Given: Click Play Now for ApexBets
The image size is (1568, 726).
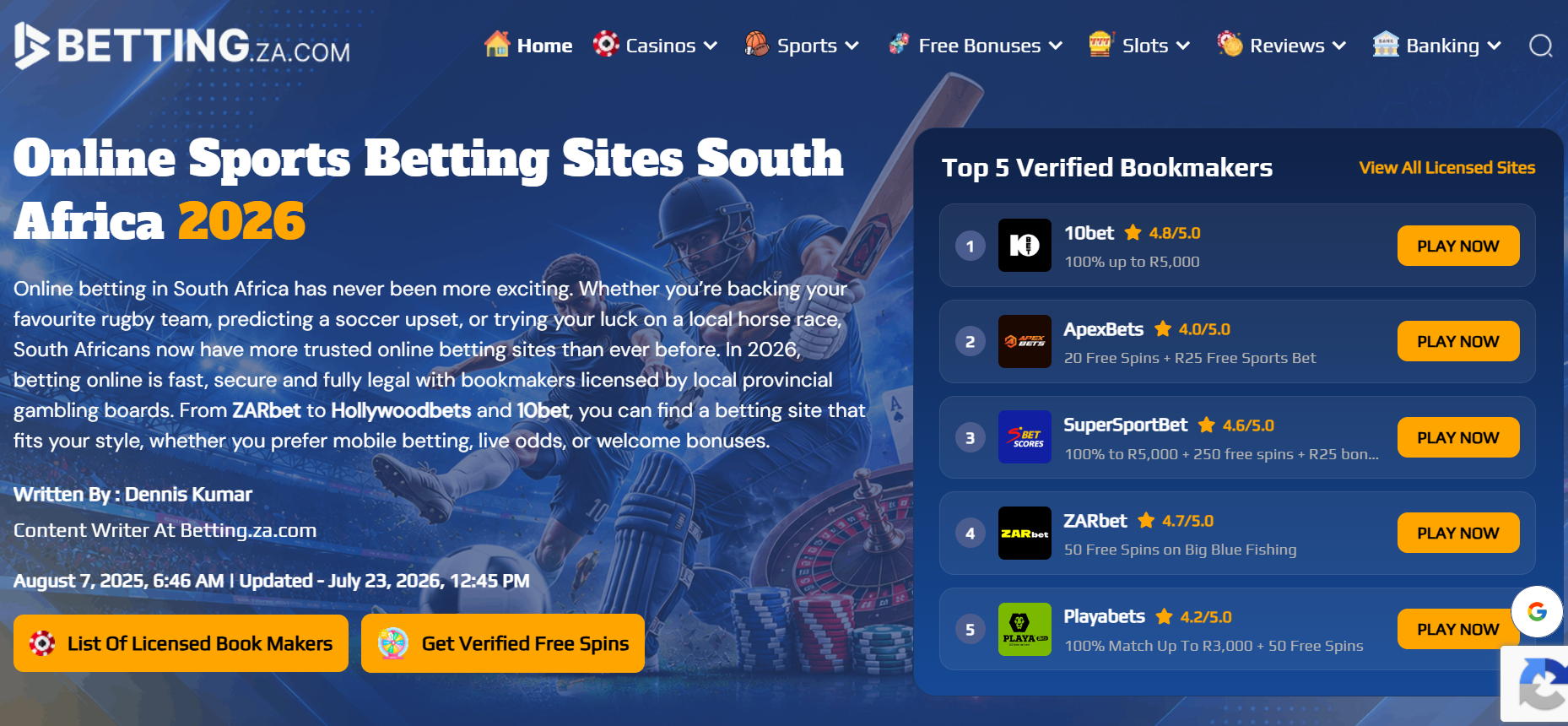Looking at the screenshot, I should [x=1458, y=341].
